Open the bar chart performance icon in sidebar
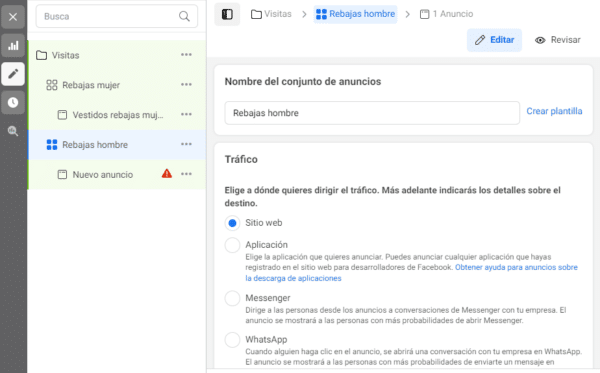 pos(13,46)
